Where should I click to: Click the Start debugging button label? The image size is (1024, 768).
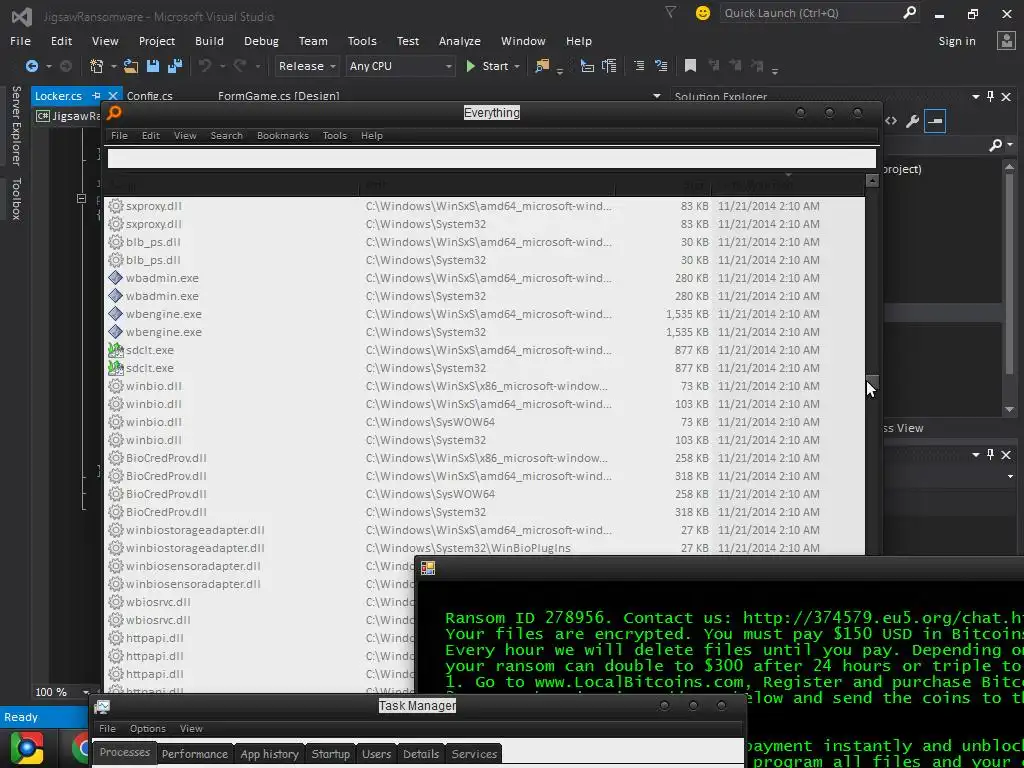[495, 66]
